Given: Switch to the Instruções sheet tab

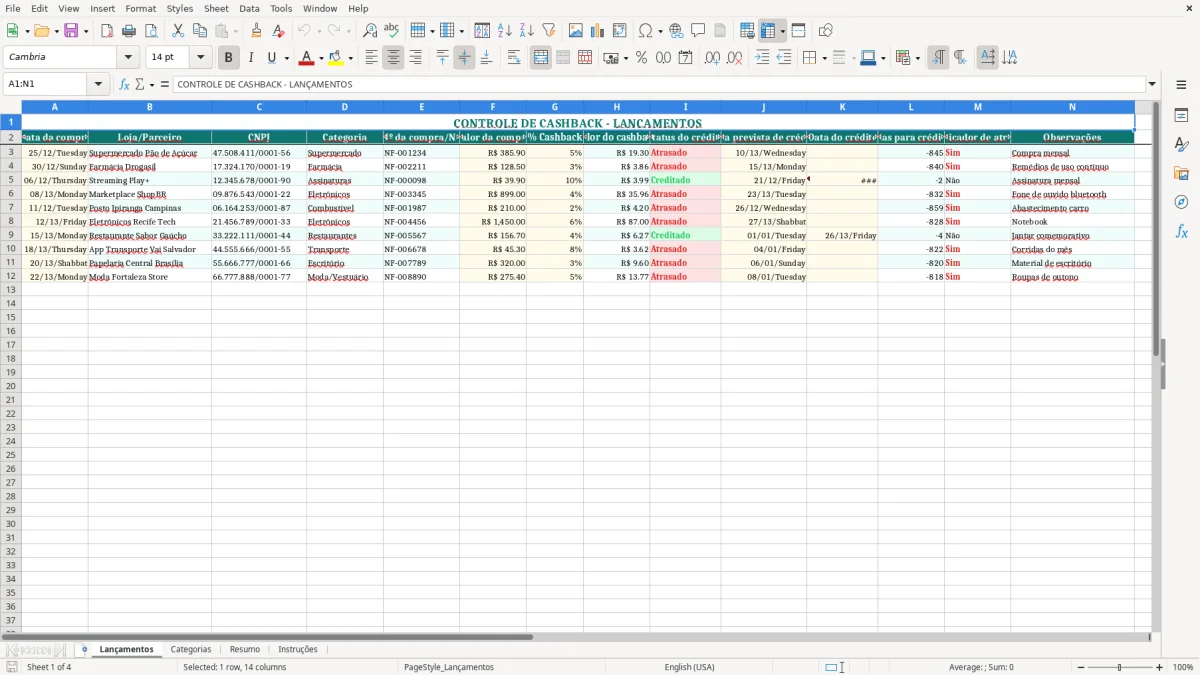Looking at the screenshot, I should [298, 650].
